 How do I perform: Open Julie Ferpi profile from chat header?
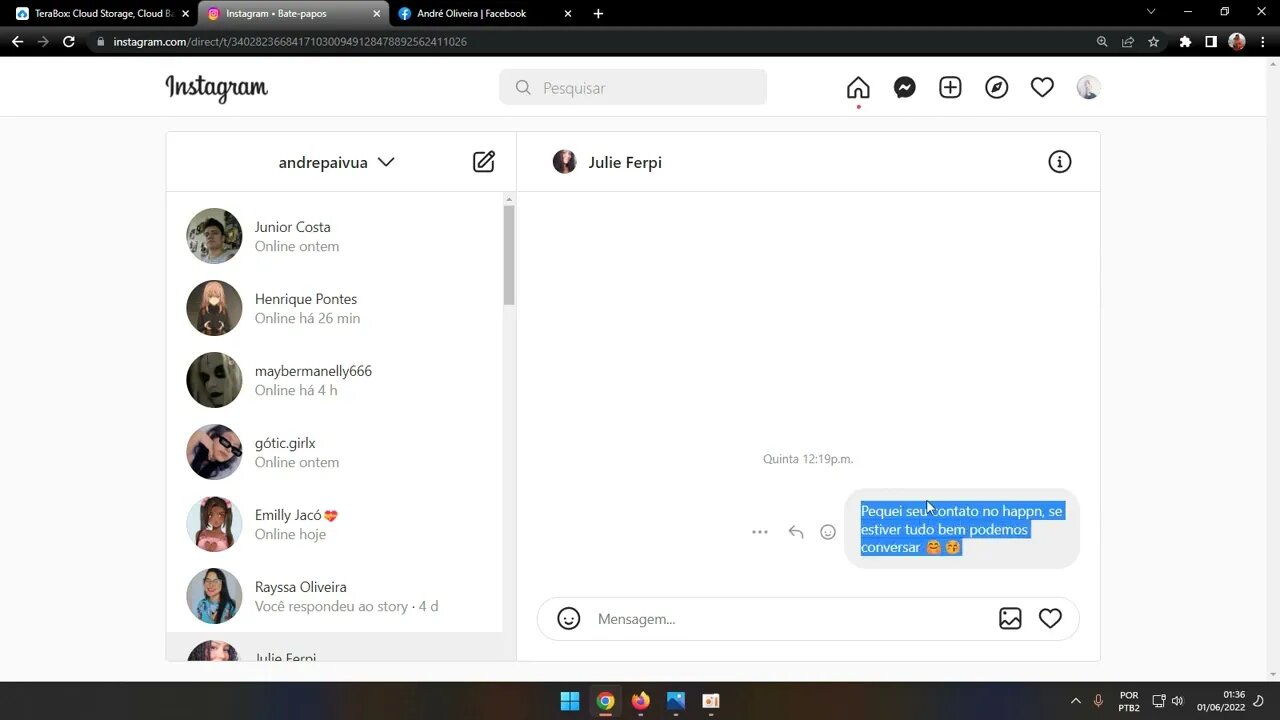(x=625, y=162)
